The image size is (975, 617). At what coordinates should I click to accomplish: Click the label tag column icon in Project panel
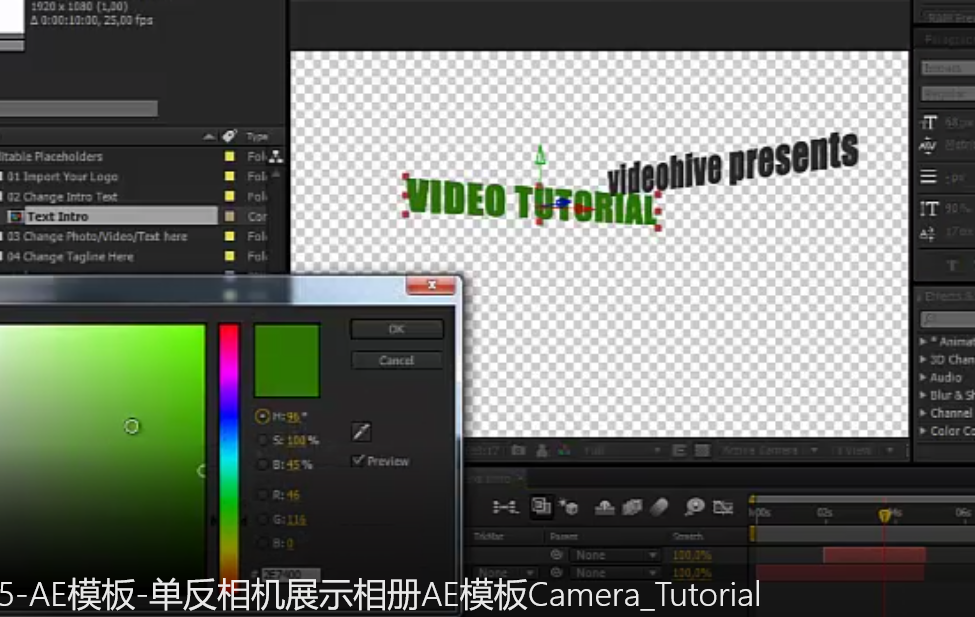pos(229,136)
